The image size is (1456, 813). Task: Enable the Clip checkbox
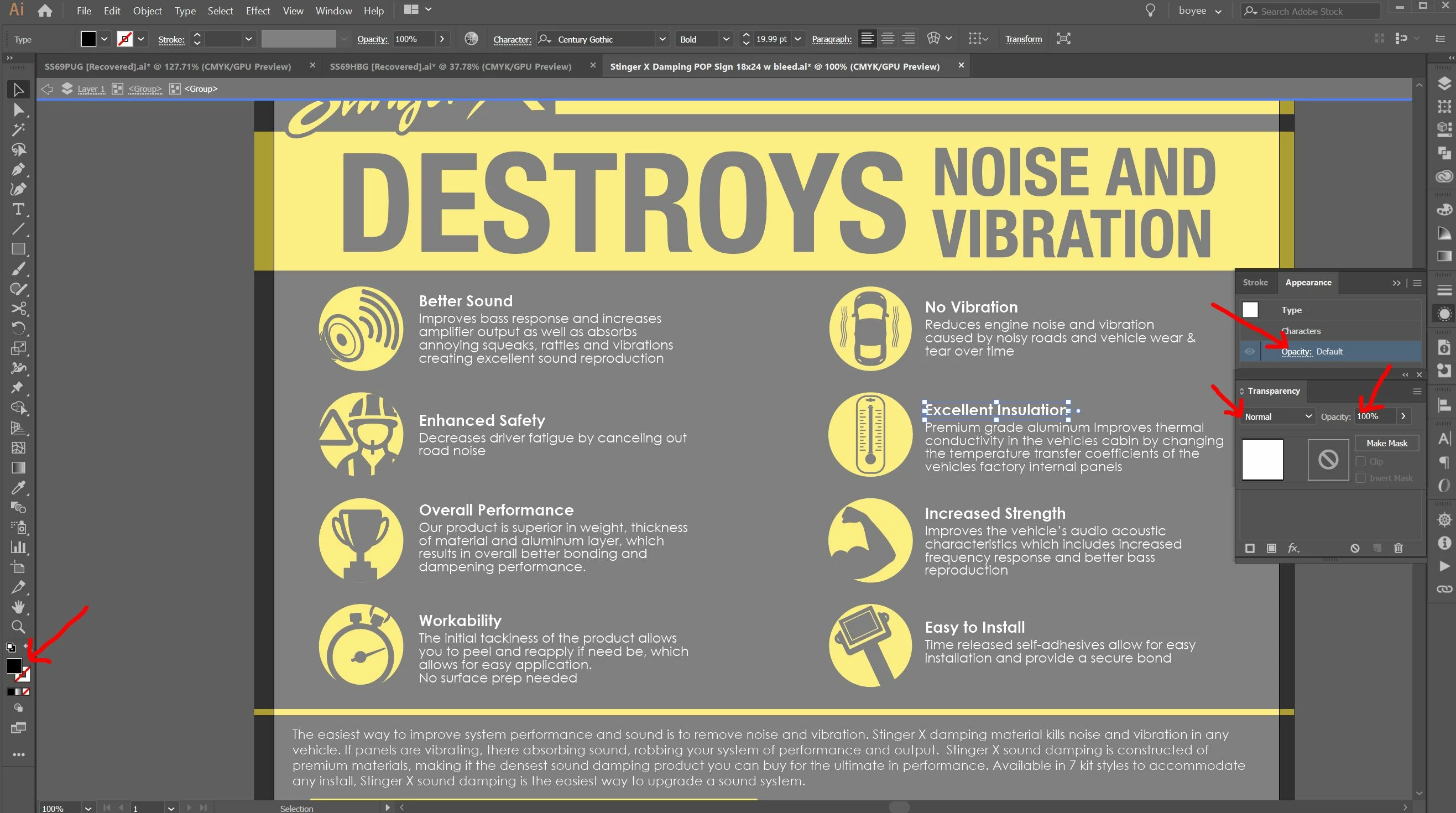(x=1360, y=461)
